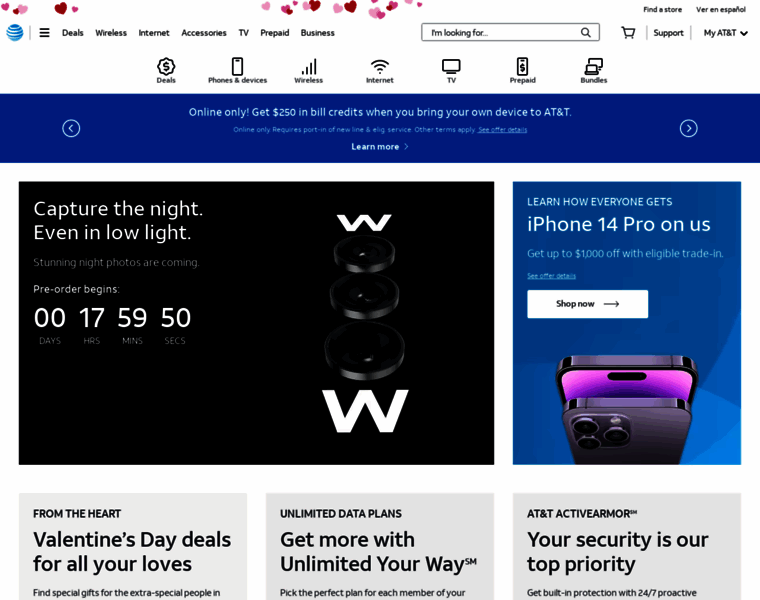Select the Bundles icon

tap(593, 66)
